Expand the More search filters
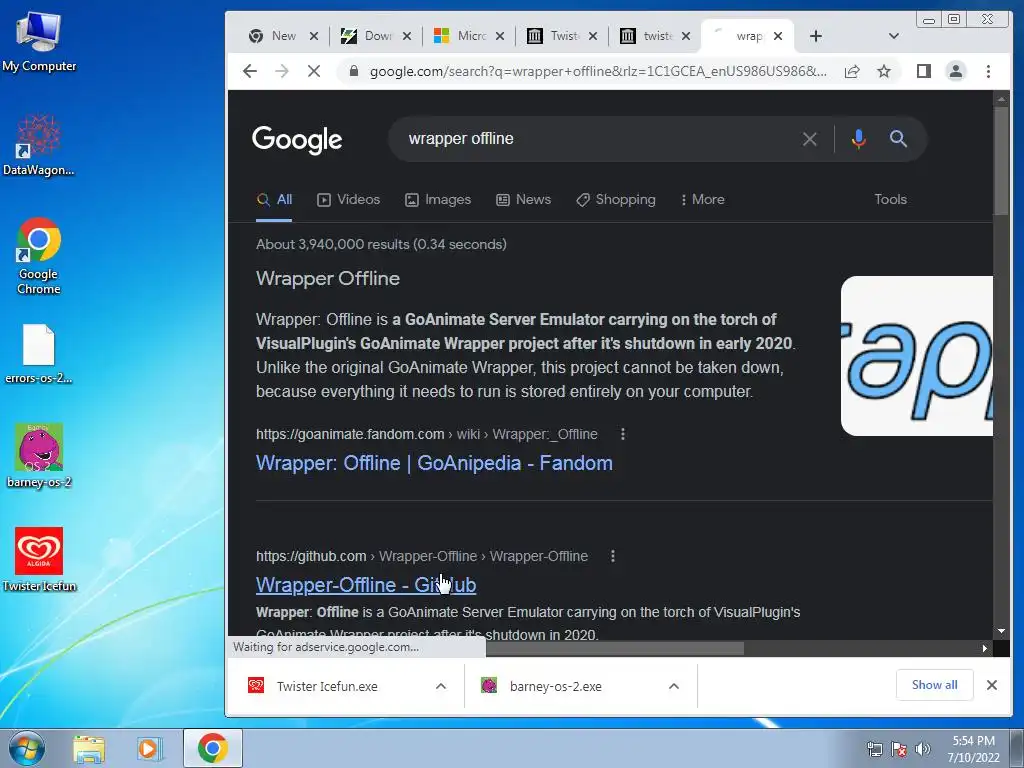1024x768 pixels. [x=703, y=200]
